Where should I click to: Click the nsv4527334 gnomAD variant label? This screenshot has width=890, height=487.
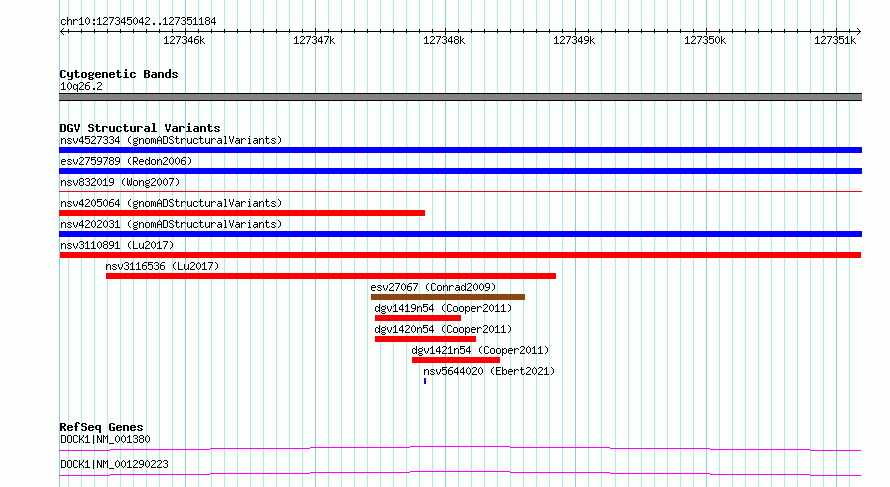pos(171,140)
